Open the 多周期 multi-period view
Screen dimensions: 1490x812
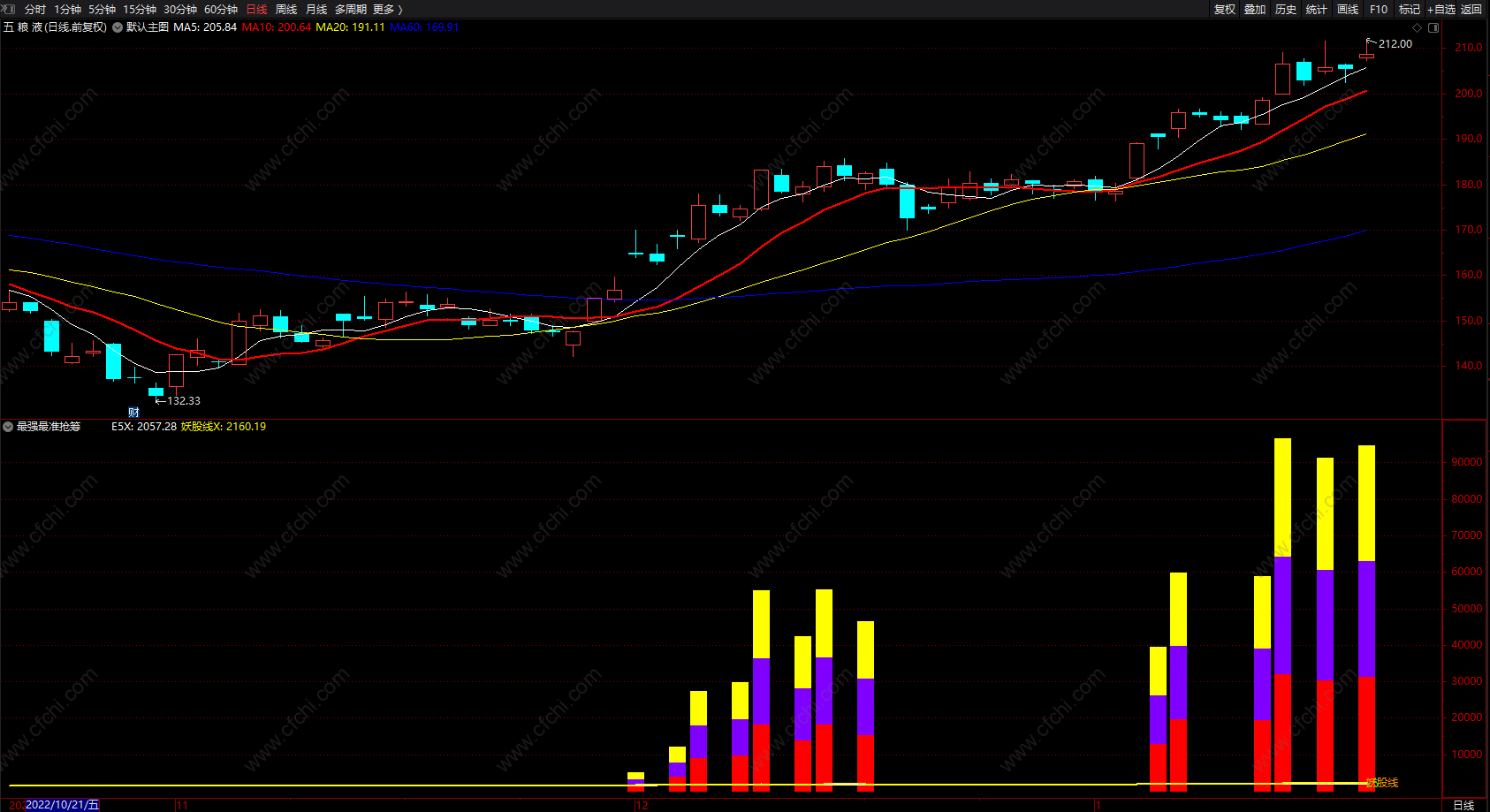click(x=351, y=9)
